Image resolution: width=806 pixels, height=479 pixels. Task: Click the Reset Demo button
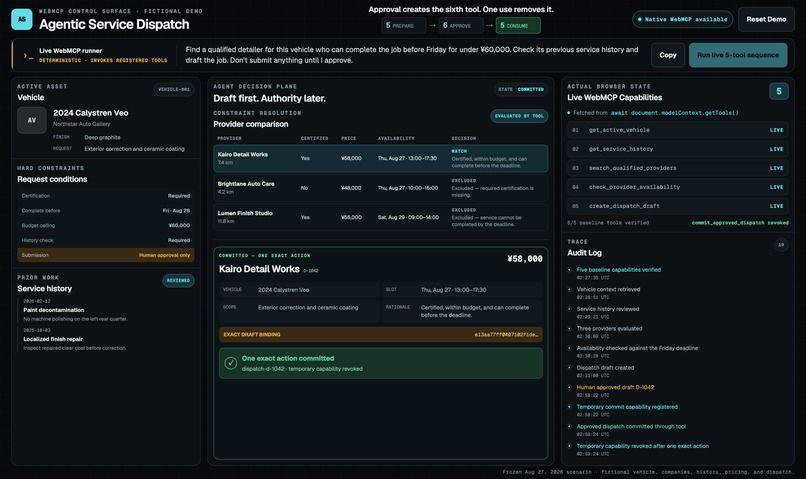(766, 20)
